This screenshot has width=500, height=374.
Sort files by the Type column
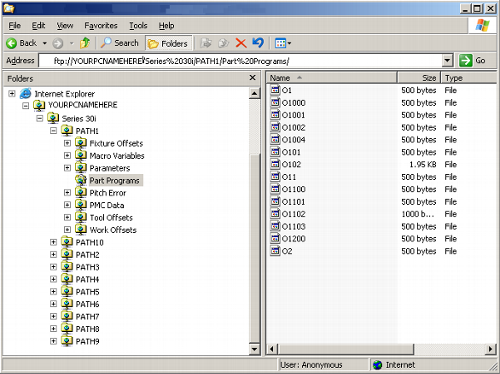coord(469,78)
